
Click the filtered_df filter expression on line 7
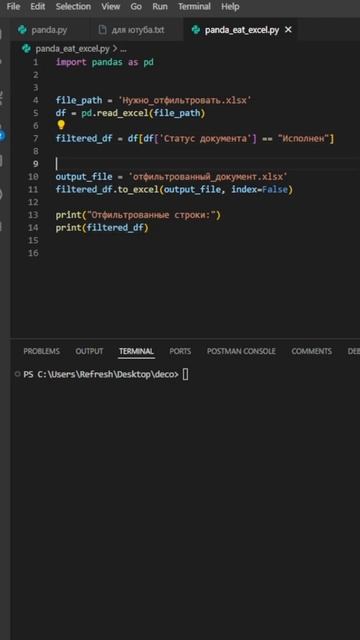click(195, 139)
